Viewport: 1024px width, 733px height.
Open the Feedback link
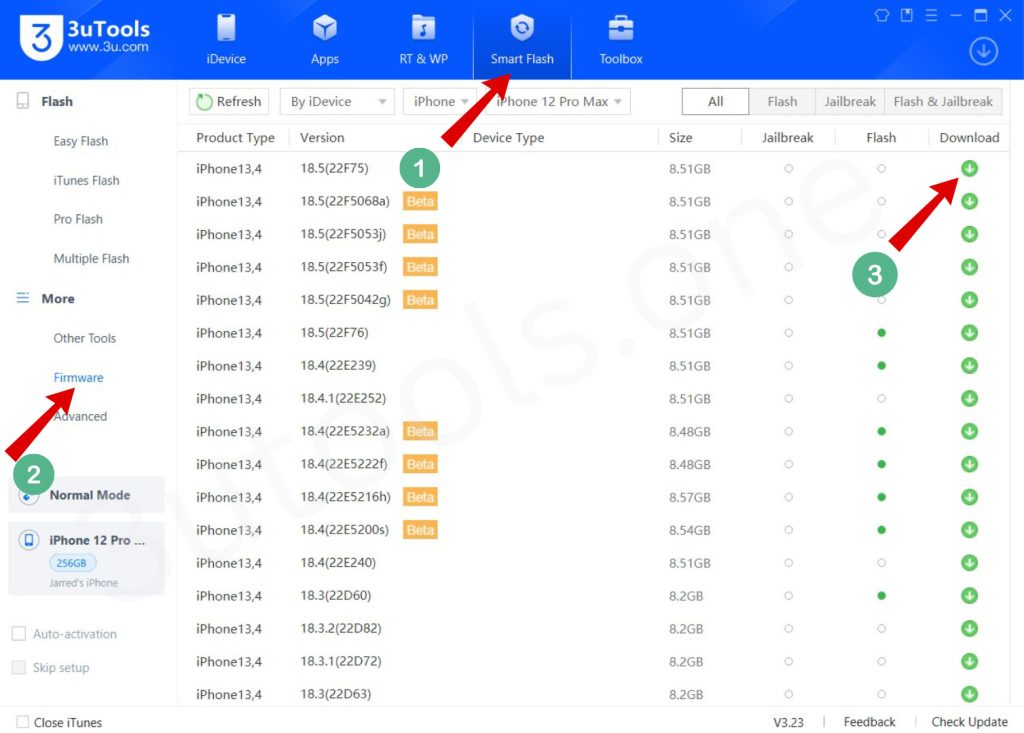pos(869,722)
